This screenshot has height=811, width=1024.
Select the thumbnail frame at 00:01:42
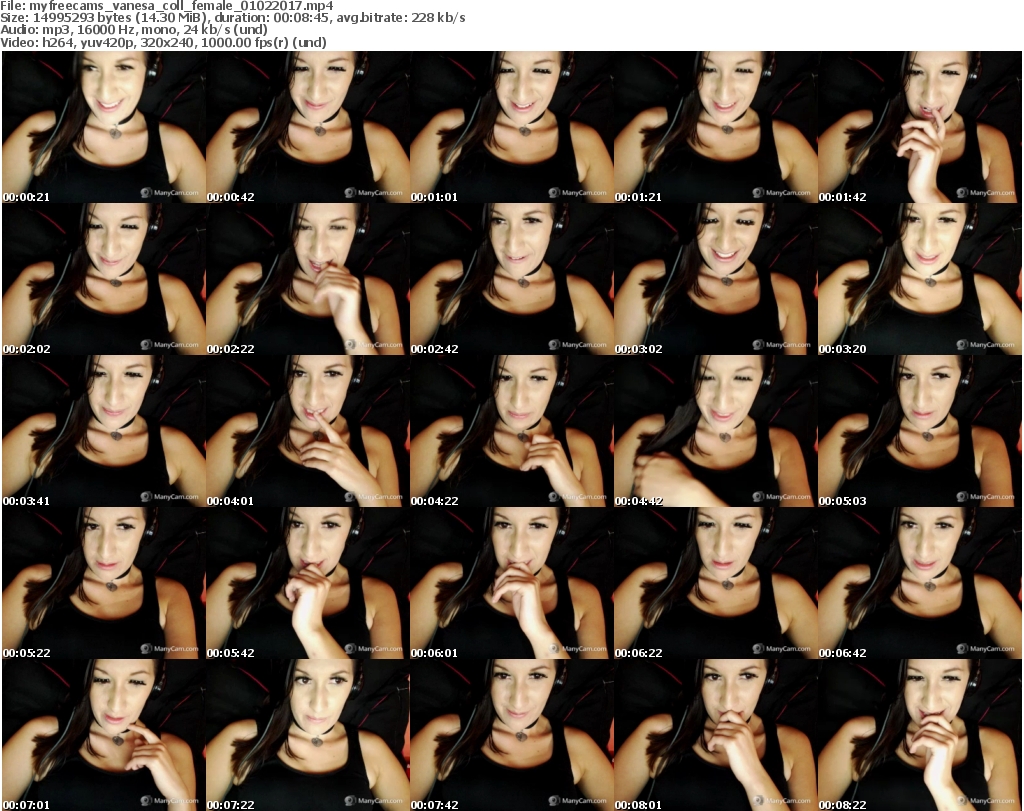coord(920,127)
